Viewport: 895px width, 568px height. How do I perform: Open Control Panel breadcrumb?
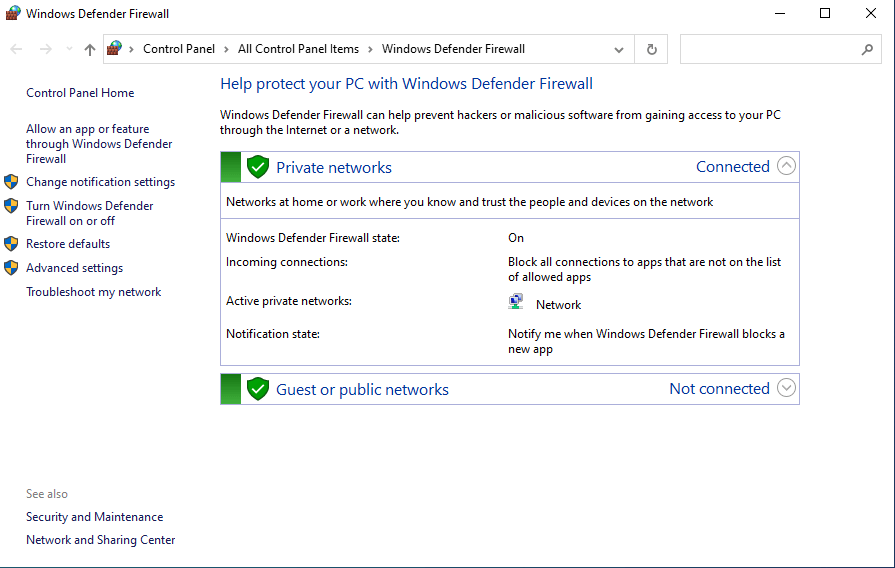click(x=179, y=49)
